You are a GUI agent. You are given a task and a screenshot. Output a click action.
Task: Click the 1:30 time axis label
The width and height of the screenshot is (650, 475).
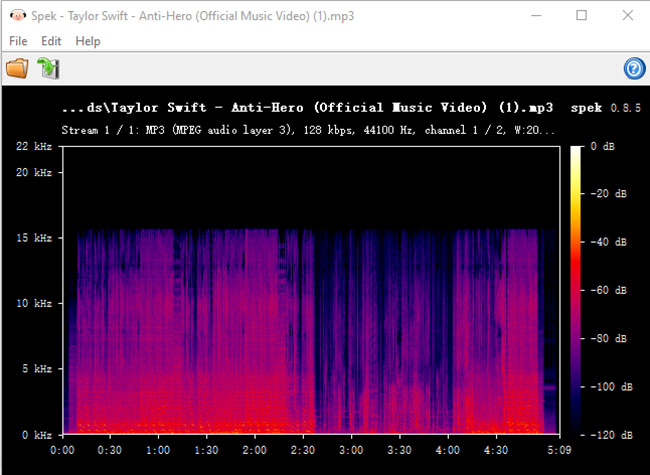(206, 450)
